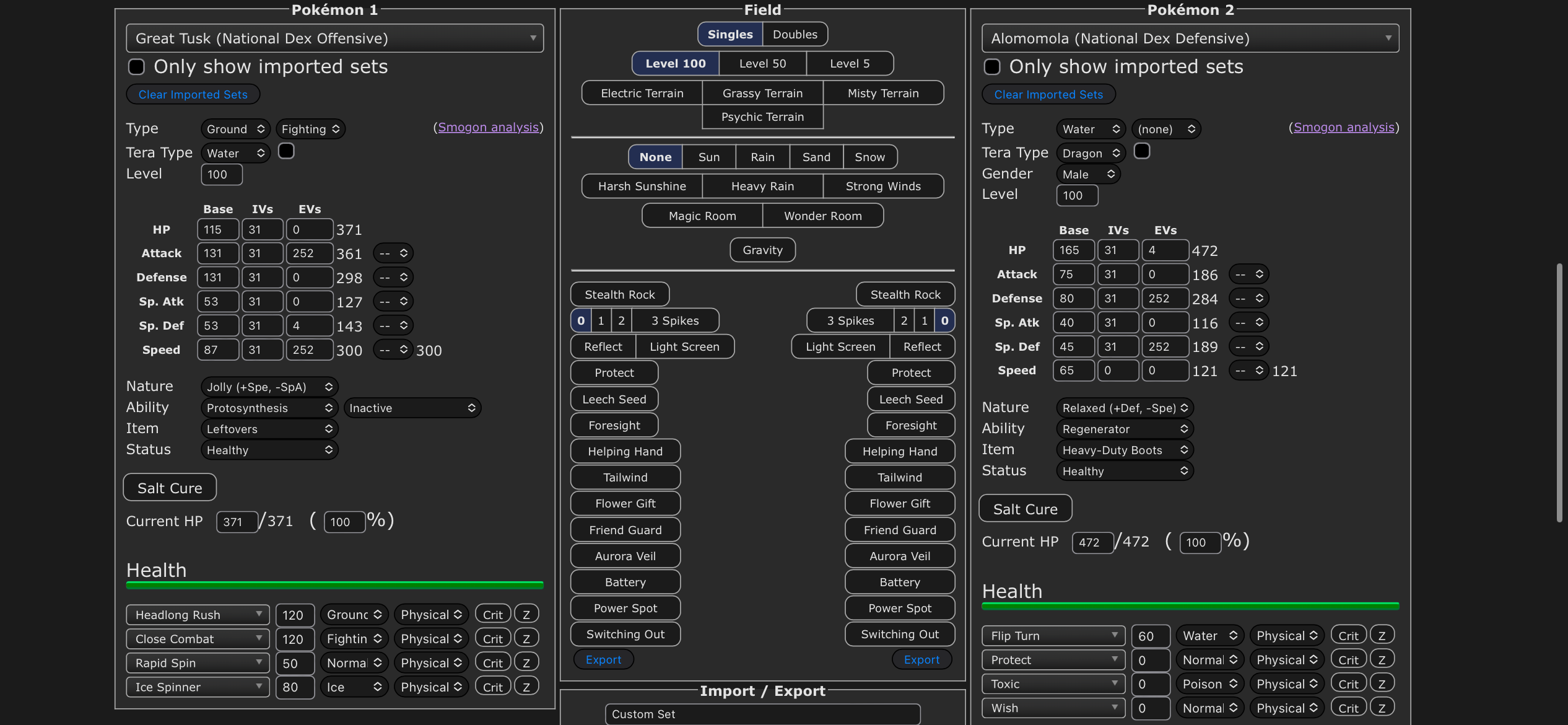This screenshot has width=1568, height=725.
Task: Set left-side Spikes to 2
Action: [621, 320]
